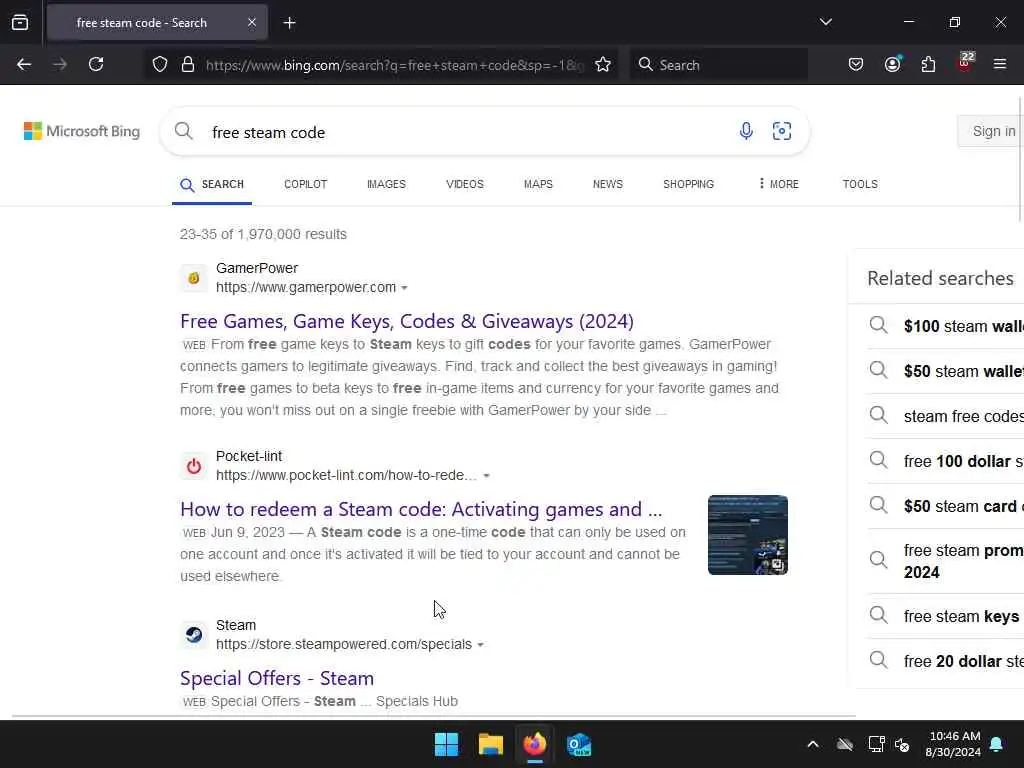Click the Microsoft Bing logo

pos(82,131)
